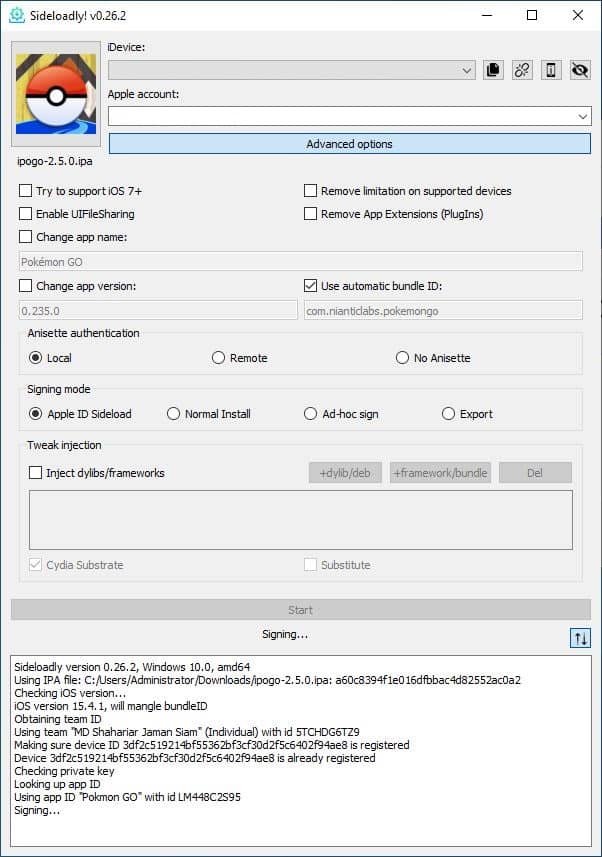Viewport: 602px width, 857px height.
Task: Click the up-down arrows log toggle icon
Action: [580, 637]
